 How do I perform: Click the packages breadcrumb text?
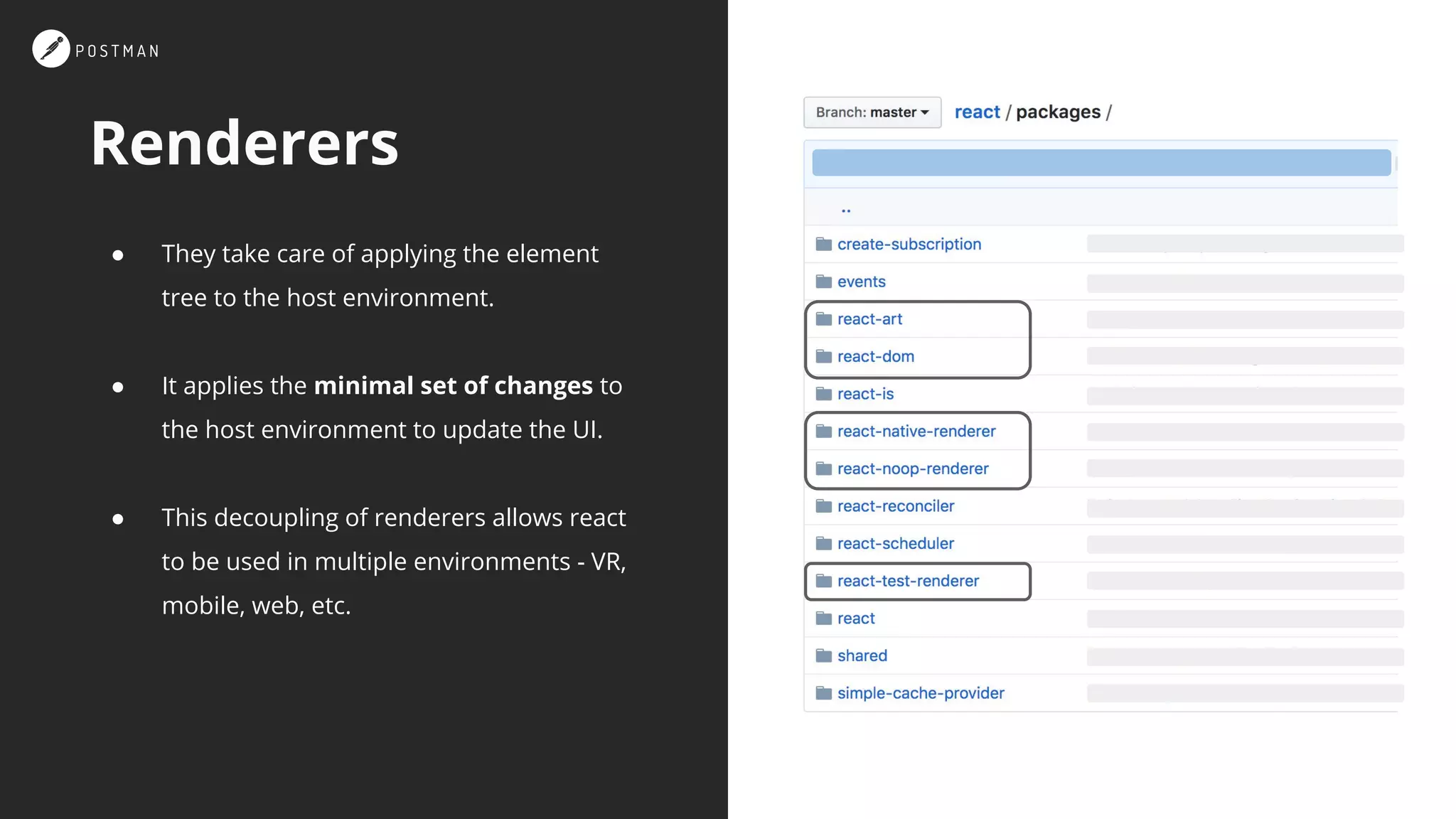click(x=1058, y=112)
